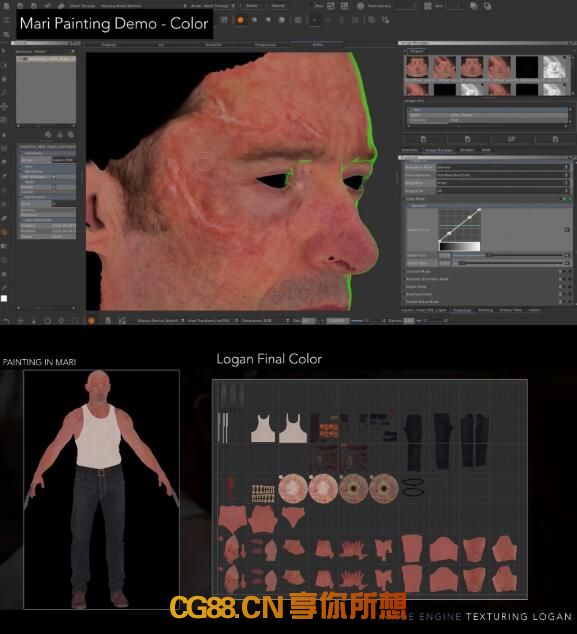
Task: Click the first icon in the top-left main toolbar
Action: pyautogui.click(x=7, y=6)
